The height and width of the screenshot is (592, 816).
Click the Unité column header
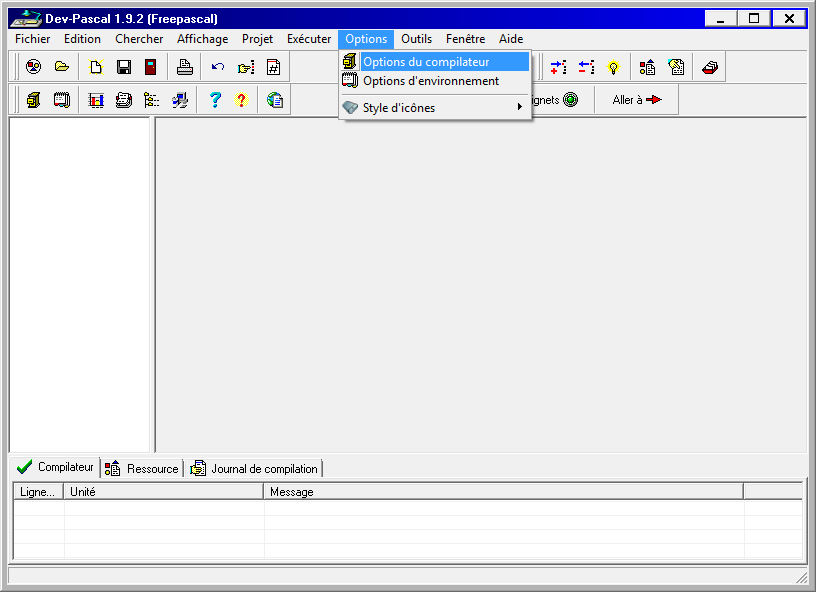coord(164,492)
